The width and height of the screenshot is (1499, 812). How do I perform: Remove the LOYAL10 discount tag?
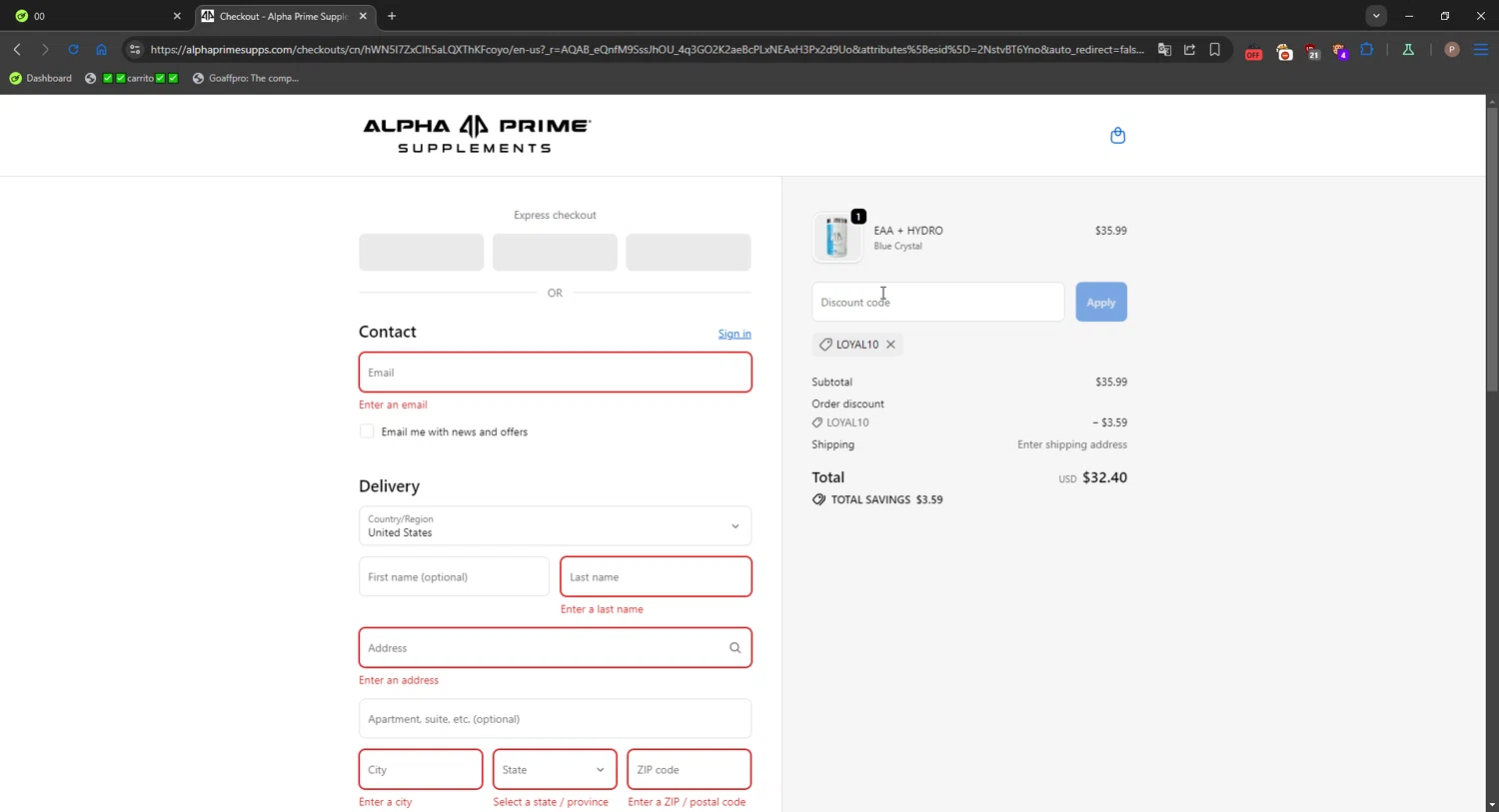890,345
